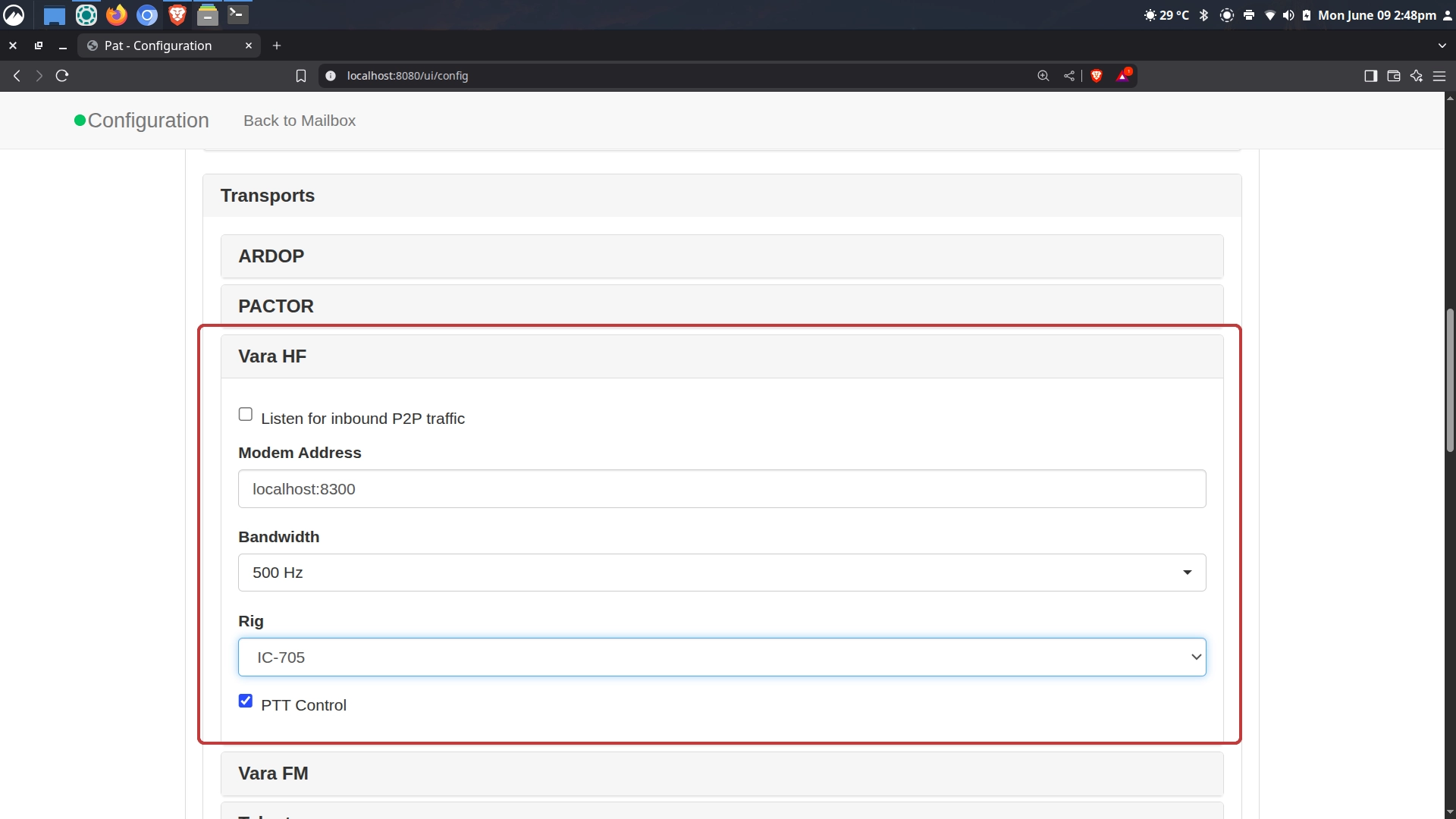Viewport: 1456px width, 819px height.
Task: View site information icon in address bar
Action: coord(331,76)
